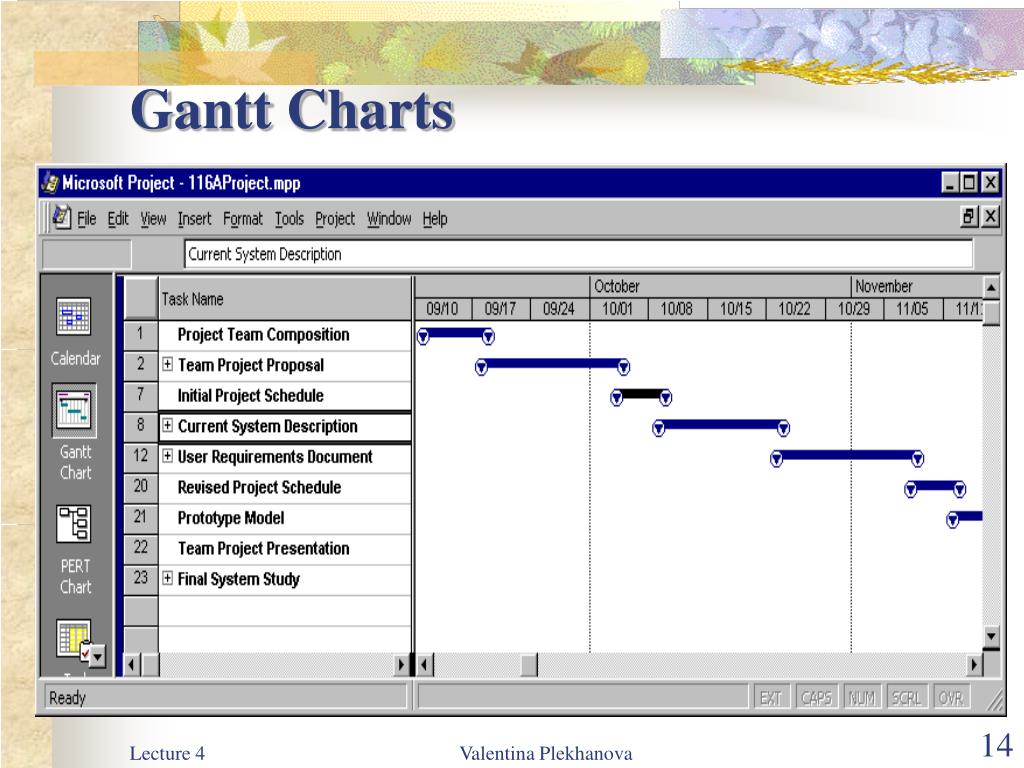
Task: Open the Tools menu
Action: (x=289, y=219)
